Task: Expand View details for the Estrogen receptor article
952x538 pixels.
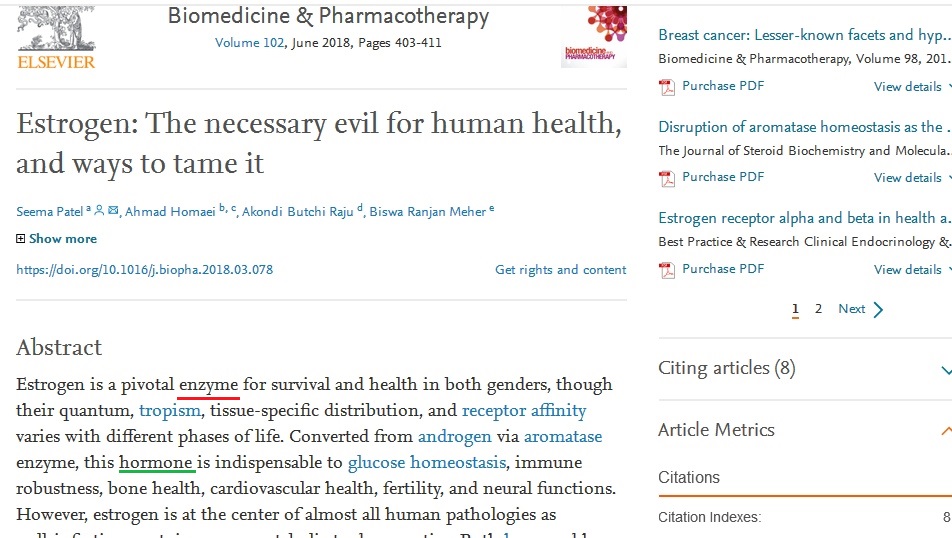Action: (911, 269)
